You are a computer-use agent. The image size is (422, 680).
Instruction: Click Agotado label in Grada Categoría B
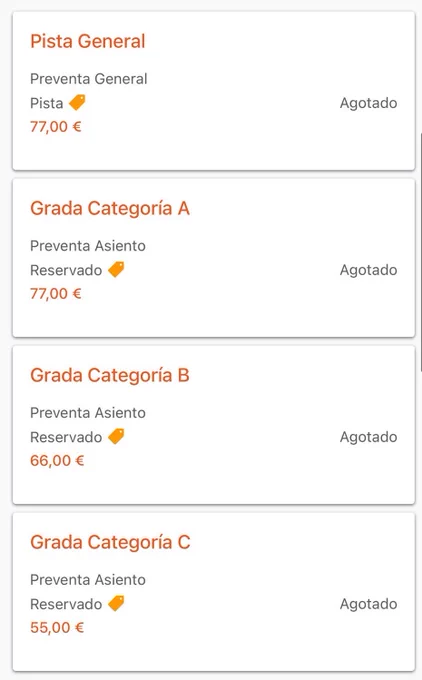[368, 437]
